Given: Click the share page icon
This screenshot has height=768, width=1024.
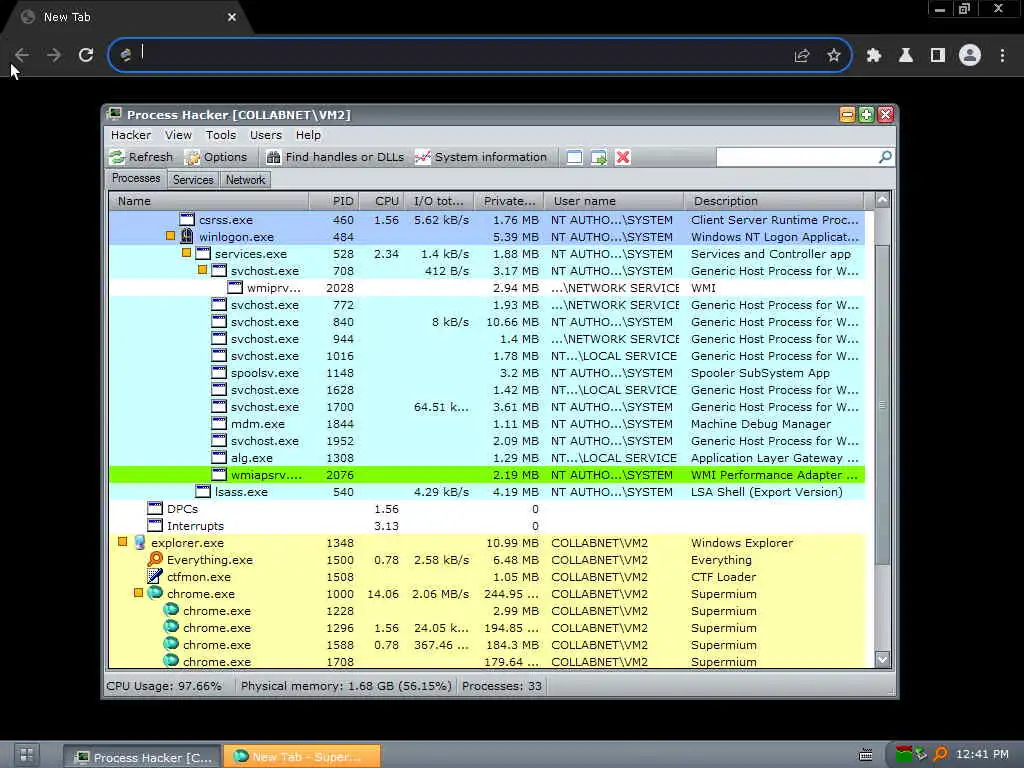Looking at the screenshot, I should [x=801, y=56].
